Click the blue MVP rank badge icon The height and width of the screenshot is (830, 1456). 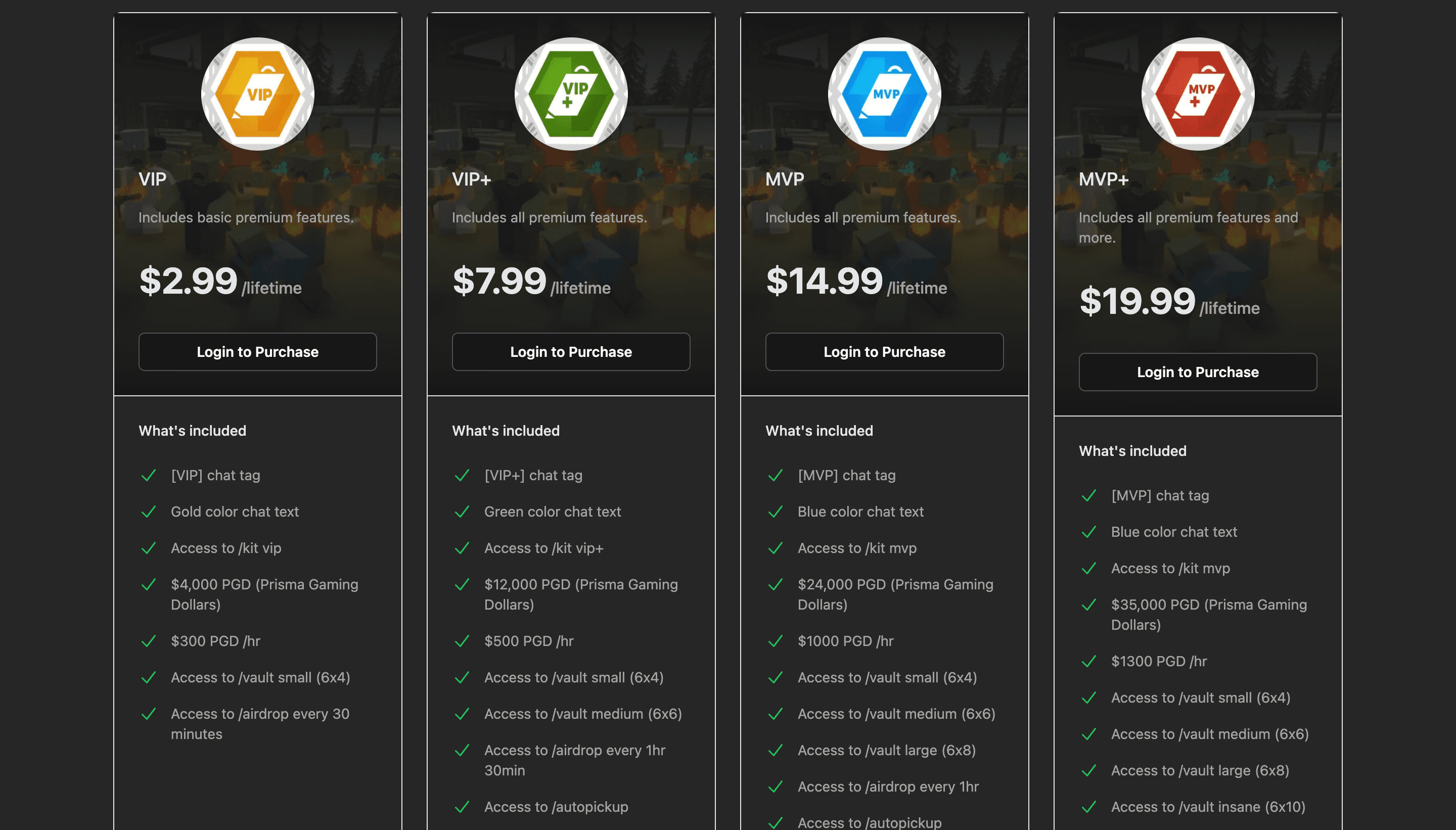tap(884, 94)
